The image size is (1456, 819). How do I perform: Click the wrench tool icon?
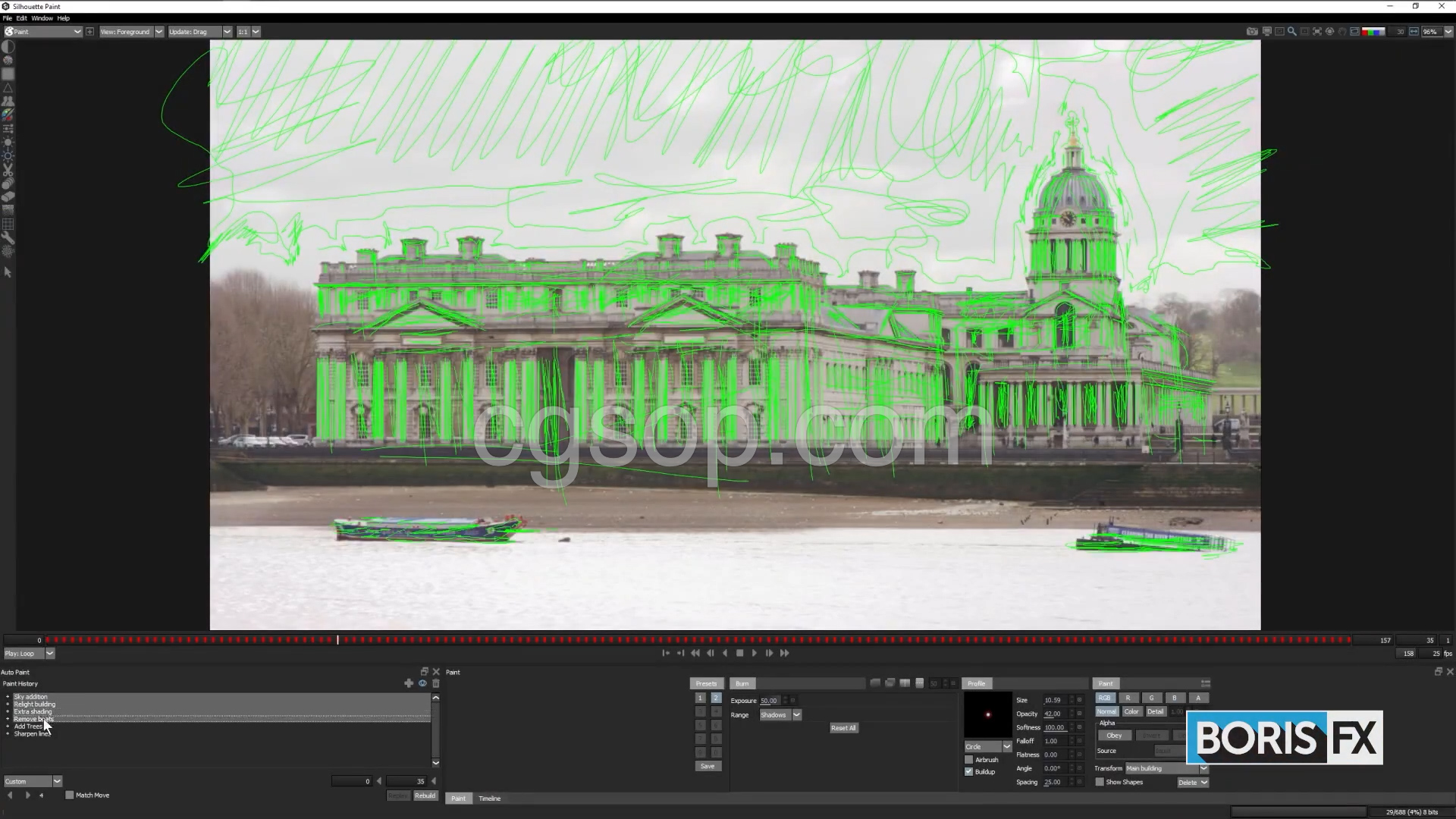tap(8, 238)
